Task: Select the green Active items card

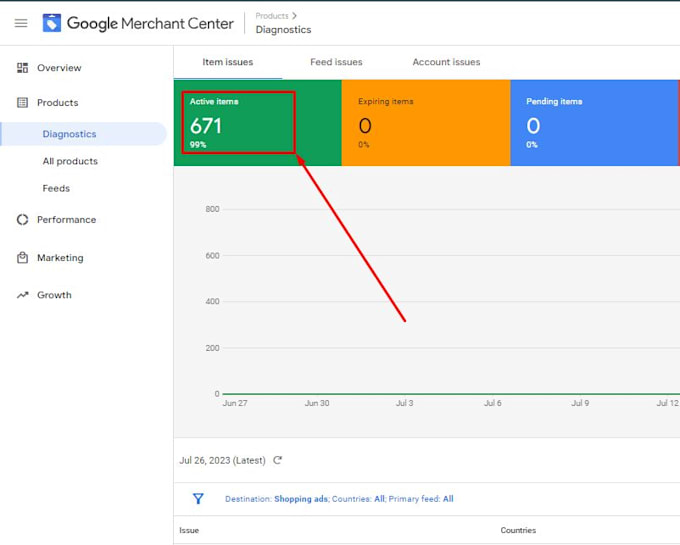Action: tap(257, 124)
